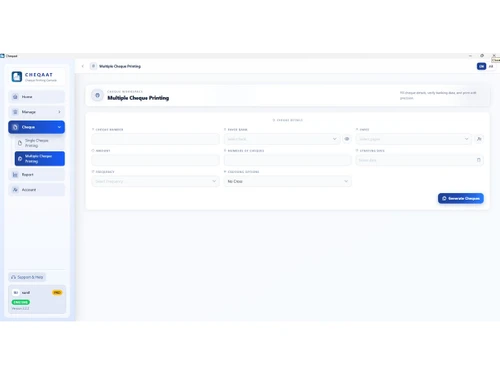
Task: Click the Cheque Details section label
Action: click(288, 120)
